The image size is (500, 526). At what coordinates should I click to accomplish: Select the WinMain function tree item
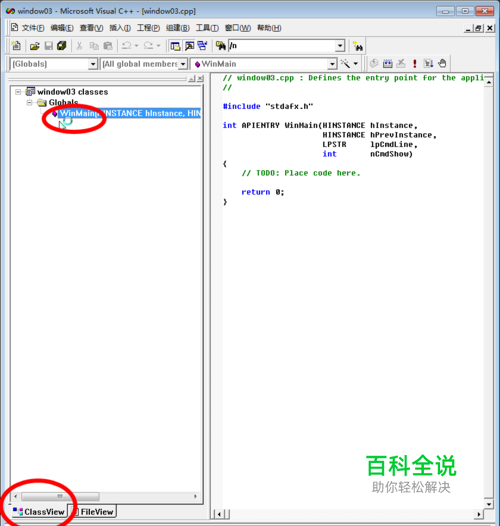pyautogui.click(x=130, y=113)
